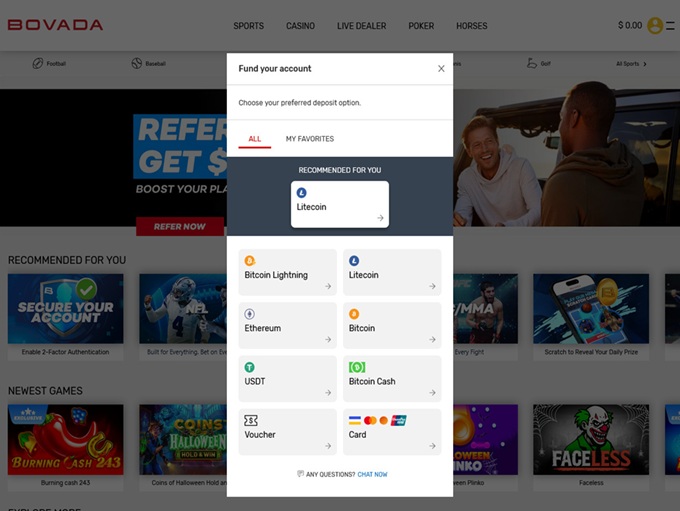This screenshot has width=680, height=511.
Task: Select Card payment option
Action: tap(392, 432)
